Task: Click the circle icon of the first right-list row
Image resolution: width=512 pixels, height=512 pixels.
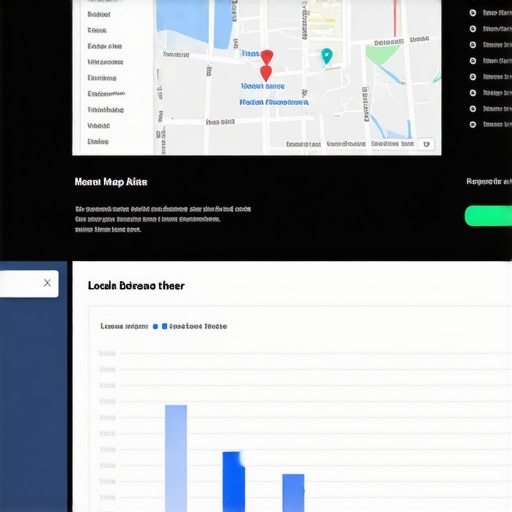Action: point(473,13)
